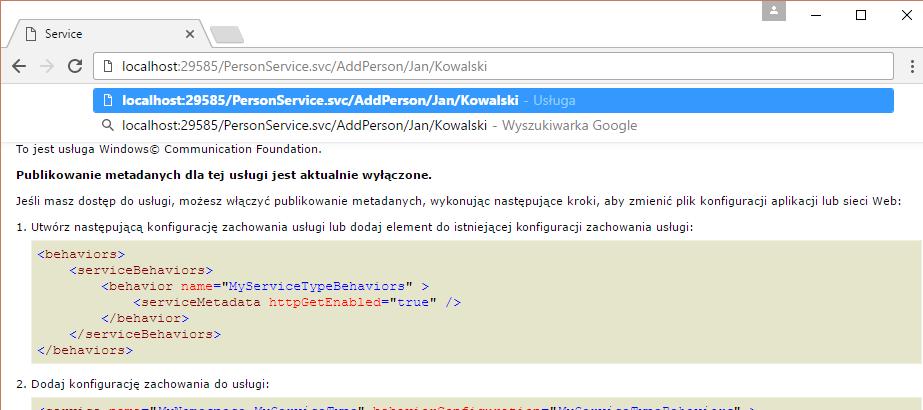Click the page icon in the address bar
The image size is (923, 410).
(108, 66)
